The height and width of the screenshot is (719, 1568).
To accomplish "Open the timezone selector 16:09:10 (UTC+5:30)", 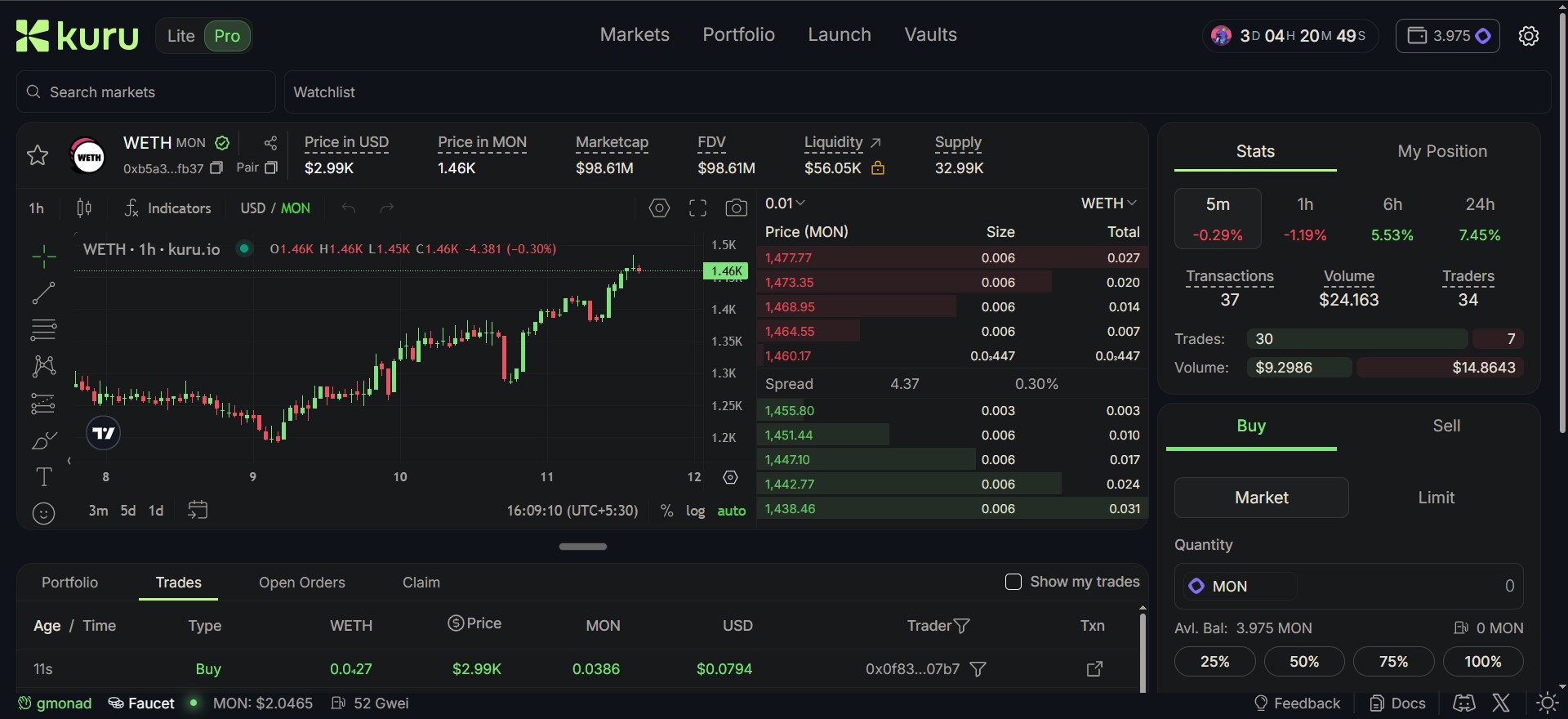I will pos(572,511).
